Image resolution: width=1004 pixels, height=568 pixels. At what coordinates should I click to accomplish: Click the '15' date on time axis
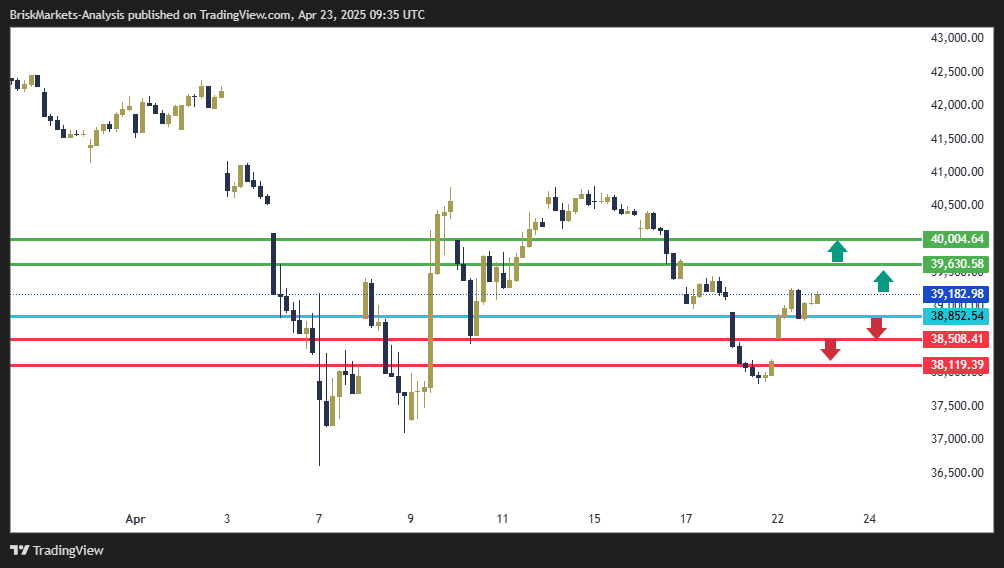[594, 519]
